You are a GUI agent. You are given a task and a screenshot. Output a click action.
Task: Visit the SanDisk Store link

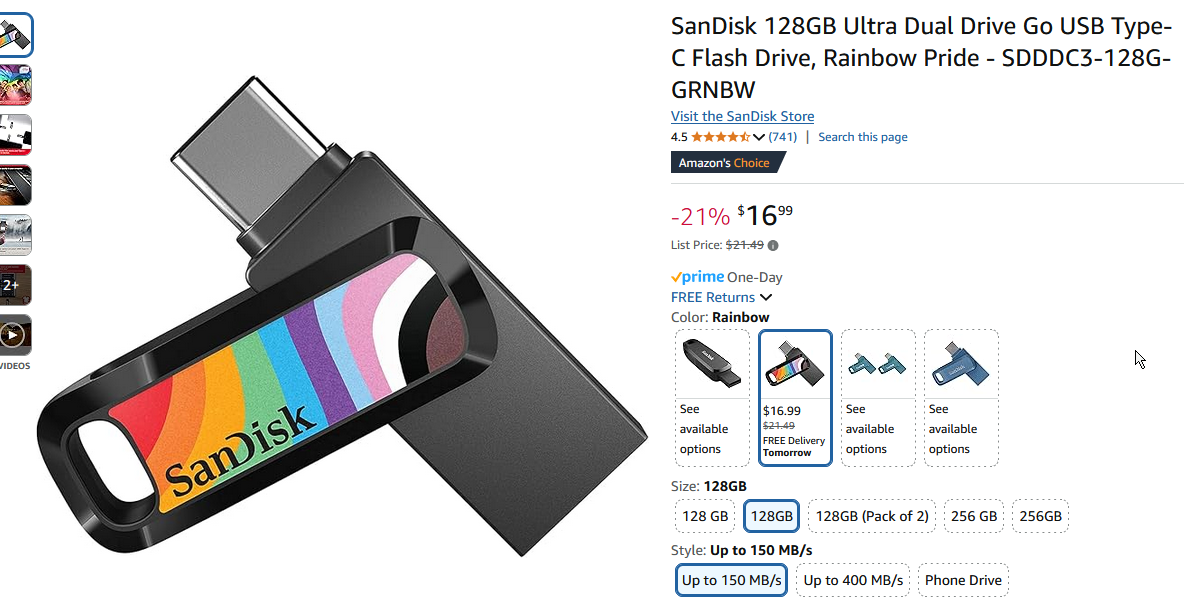point(743,117)
